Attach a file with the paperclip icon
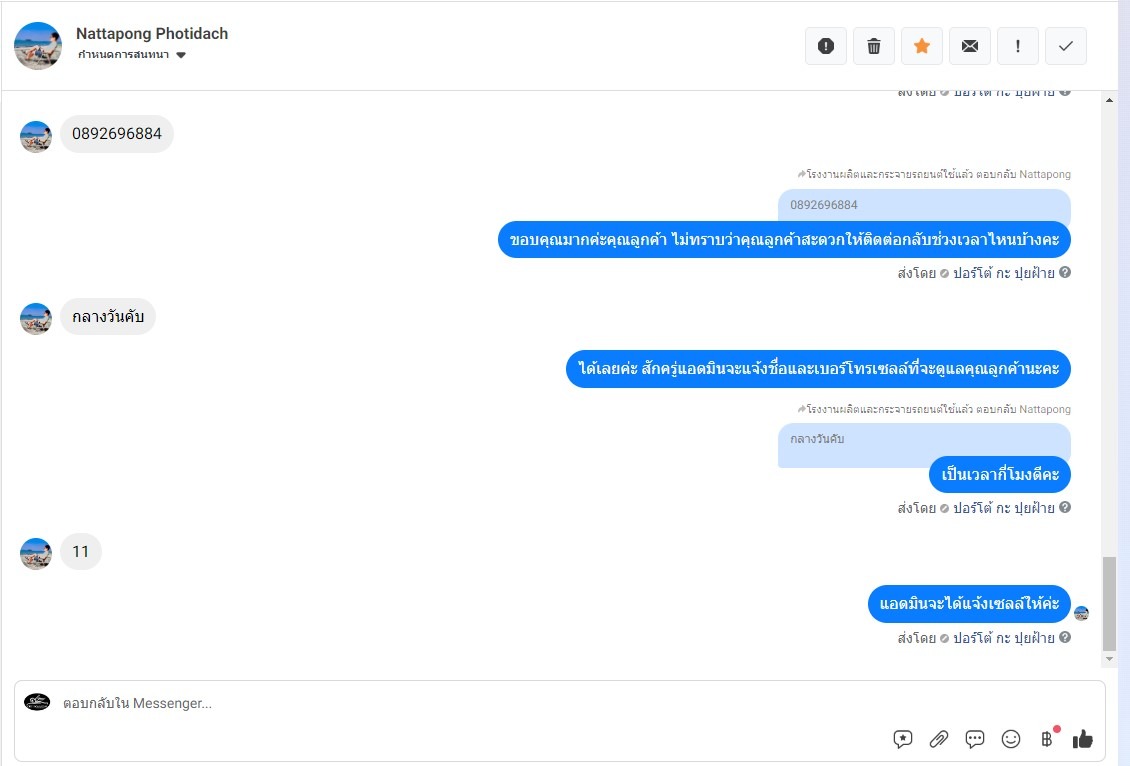1130x766 pixels. [938, 739]
